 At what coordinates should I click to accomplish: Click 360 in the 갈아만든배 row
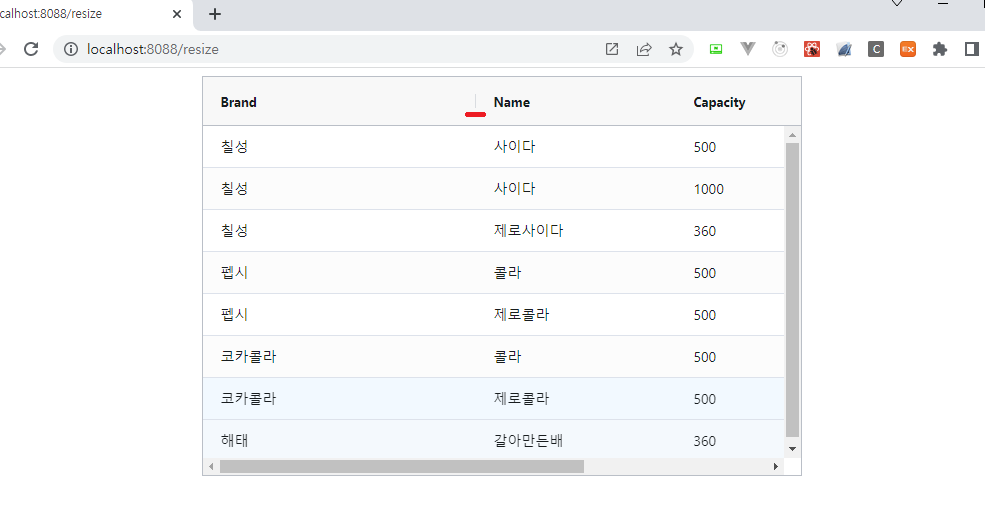click(705, 441)
